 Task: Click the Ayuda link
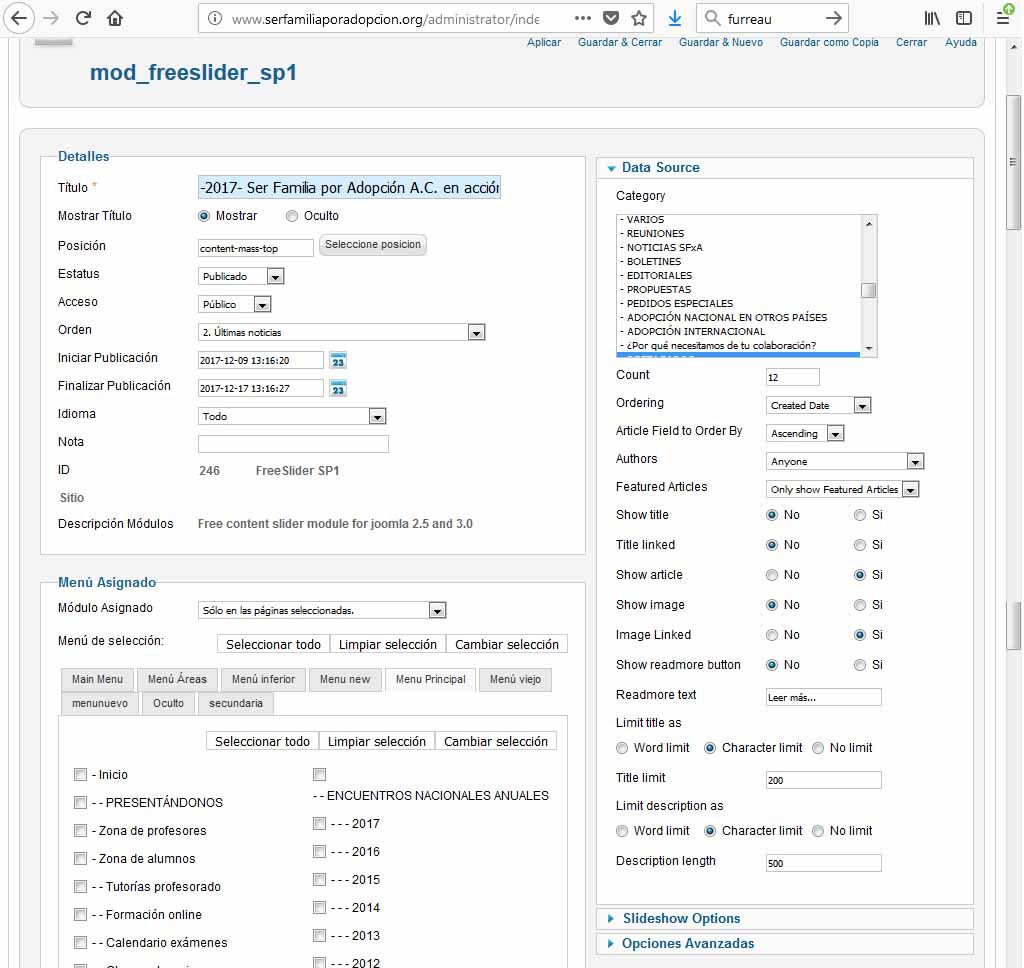tap(961, 42)
